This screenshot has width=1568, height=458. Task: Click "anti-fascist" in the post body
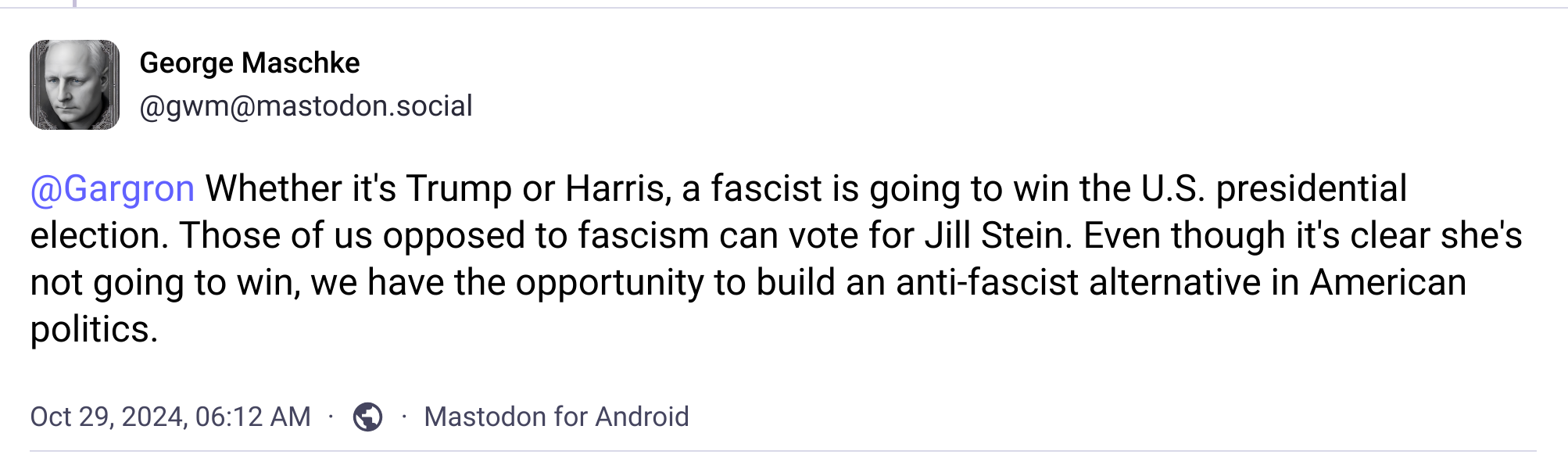point(987,282)
